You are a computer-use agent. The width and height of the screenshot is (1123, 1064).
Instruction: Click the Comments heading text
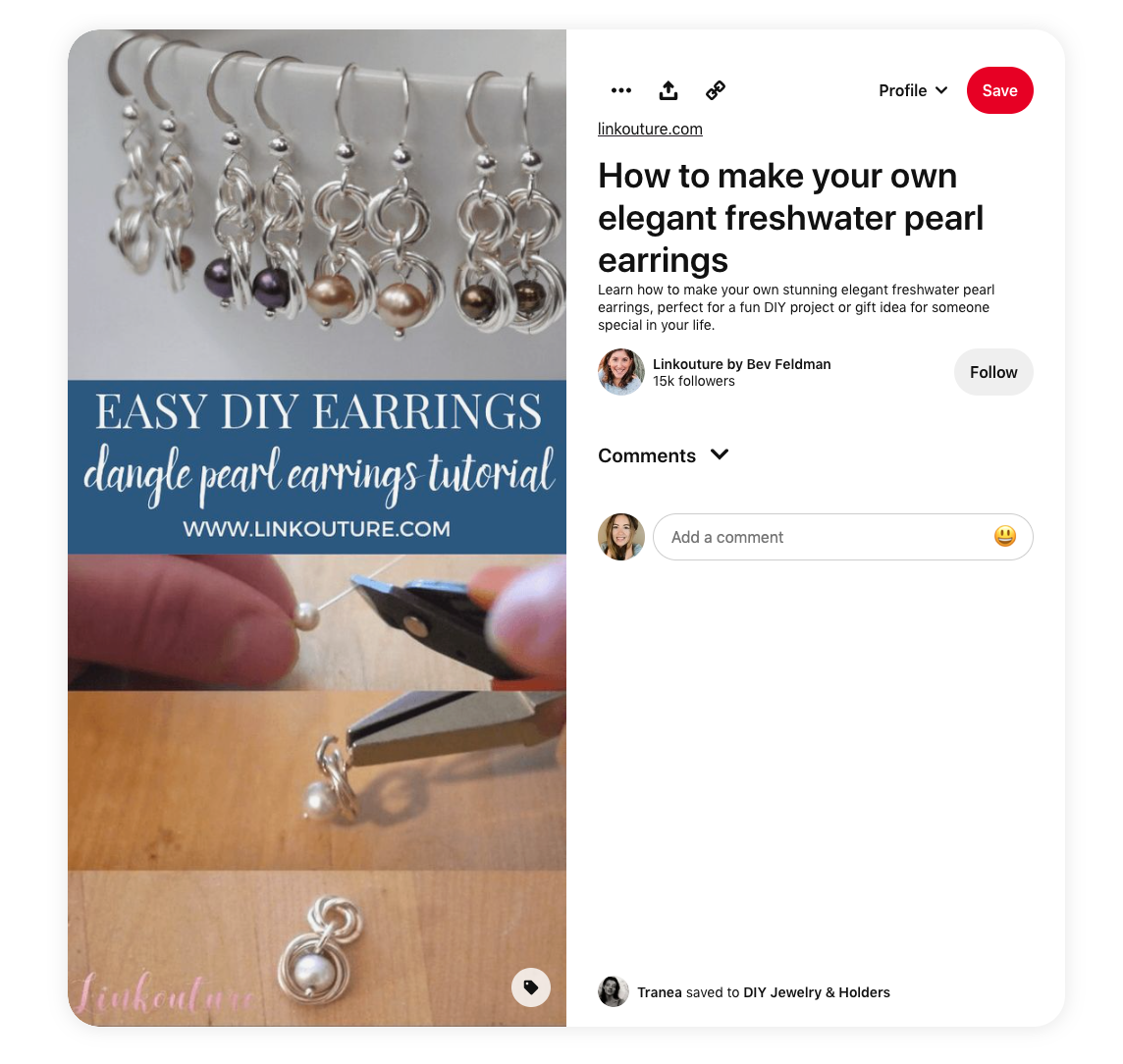(x=647, y=455)
